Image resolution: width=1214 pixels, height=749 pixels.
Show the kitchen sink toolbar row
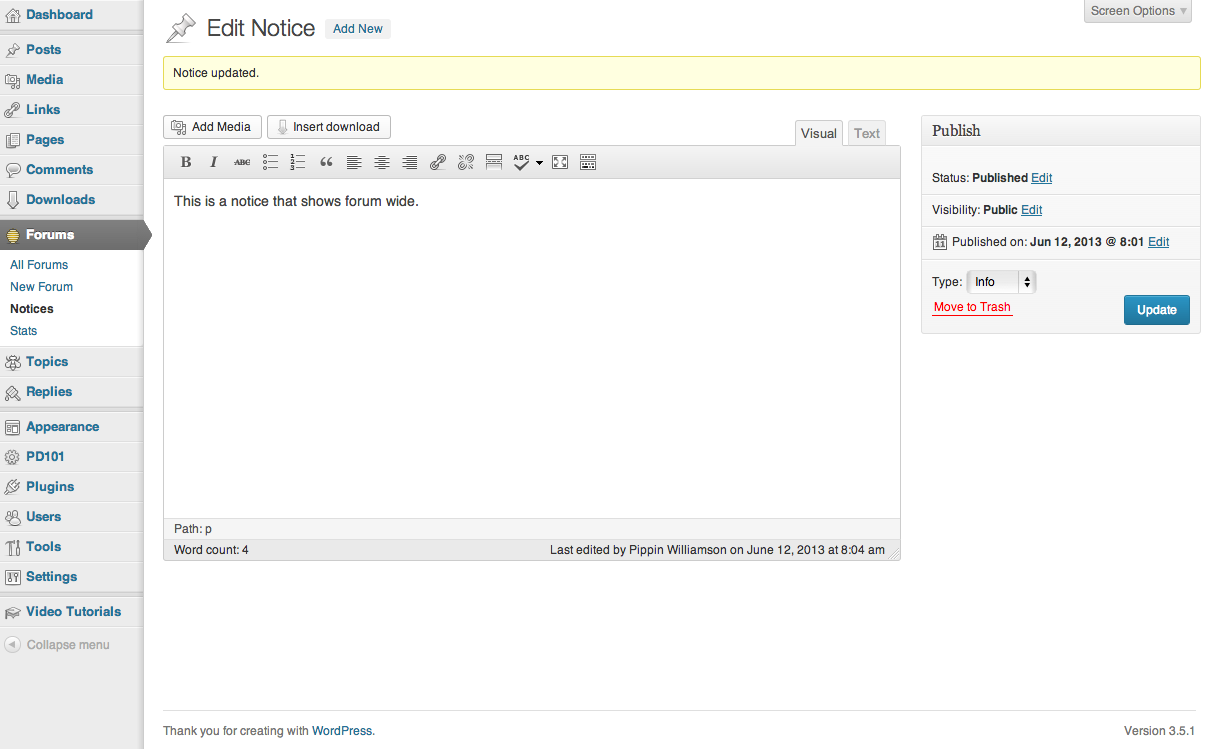(x=588, y=162)
